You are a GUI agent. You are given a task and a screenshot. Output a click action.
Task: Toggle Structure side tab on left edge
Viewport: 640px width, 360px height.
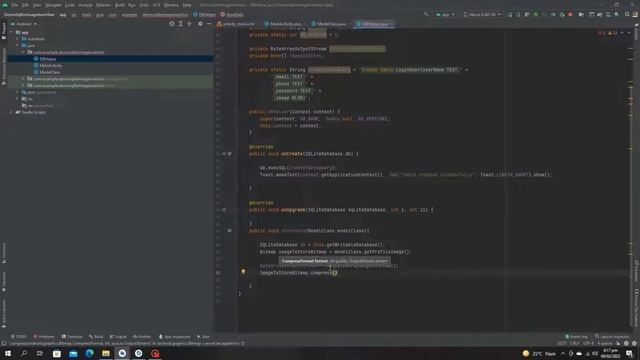(4, 253)
